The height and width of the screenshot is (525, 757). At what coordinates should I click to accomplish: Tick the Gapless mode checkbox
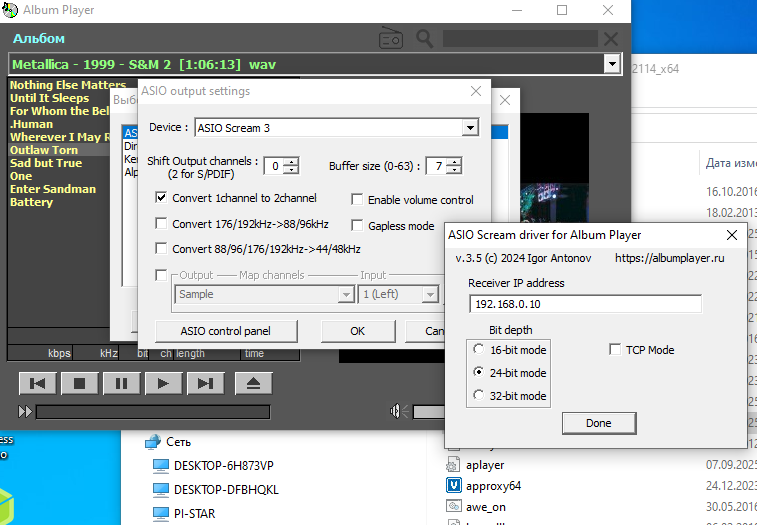point(358,226)
